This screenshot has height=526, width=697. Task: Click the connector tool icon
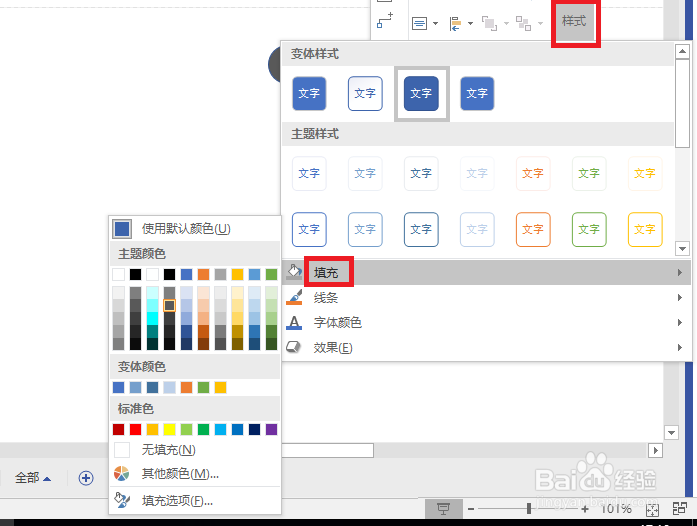coord(385,20)
